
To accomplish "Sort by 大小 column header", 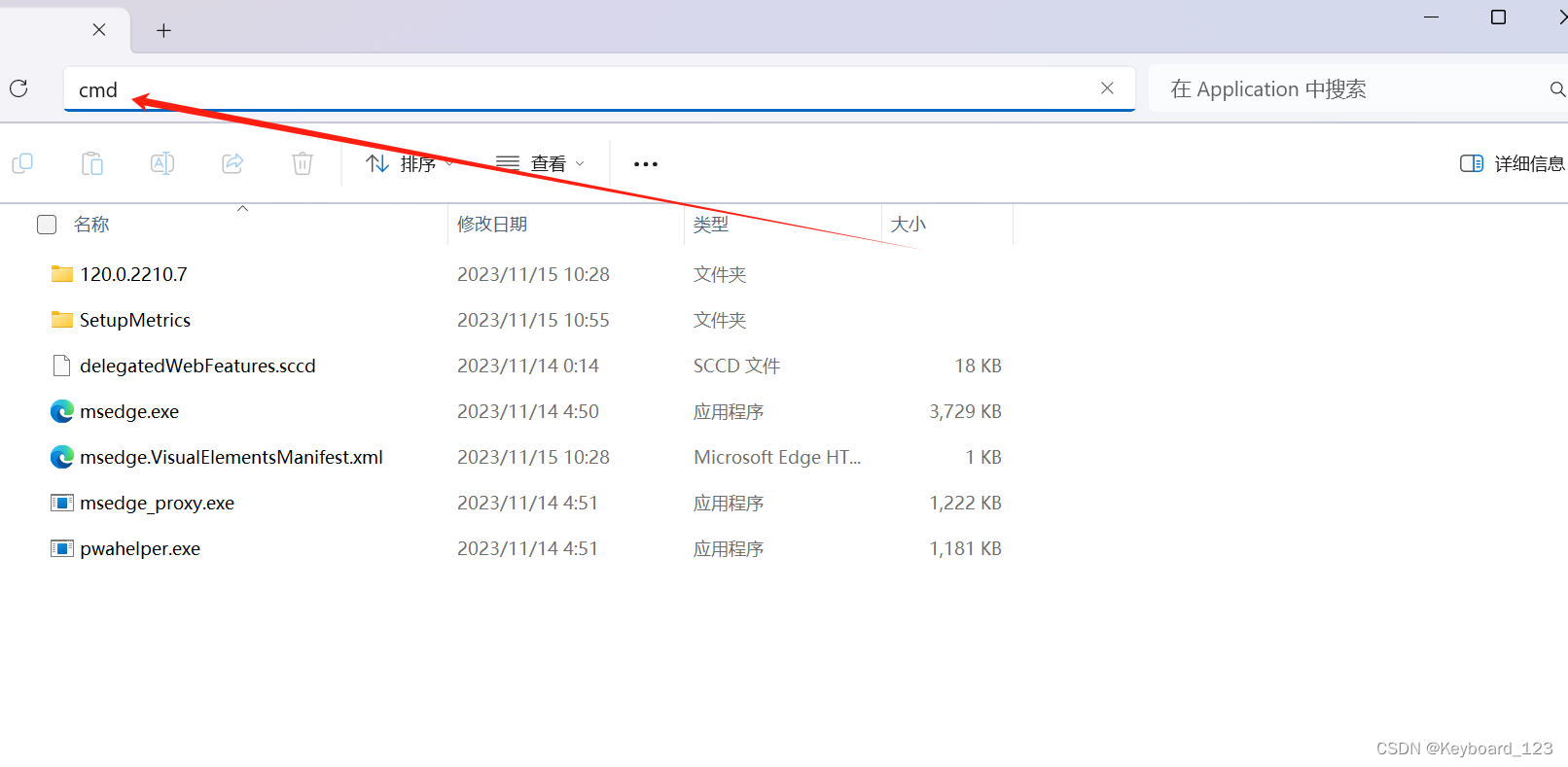I will (x=909, y=225).
